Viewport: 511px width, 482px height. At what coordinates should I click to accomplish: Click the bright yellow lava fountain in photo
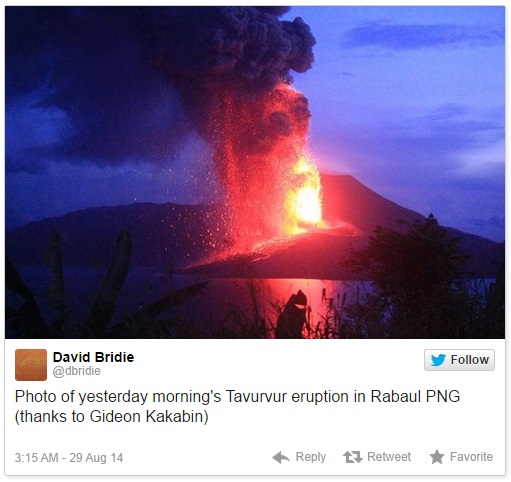tap(305, 198)
